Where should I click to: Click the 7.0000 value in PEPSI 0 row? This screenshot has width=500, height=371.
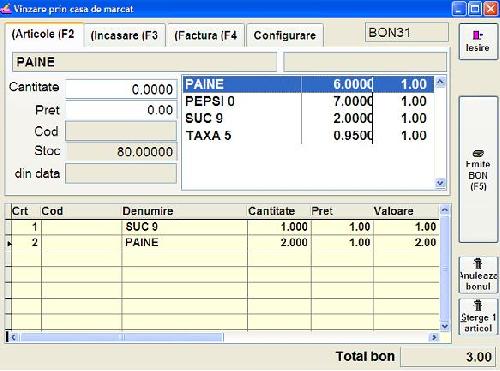[353, 101]
